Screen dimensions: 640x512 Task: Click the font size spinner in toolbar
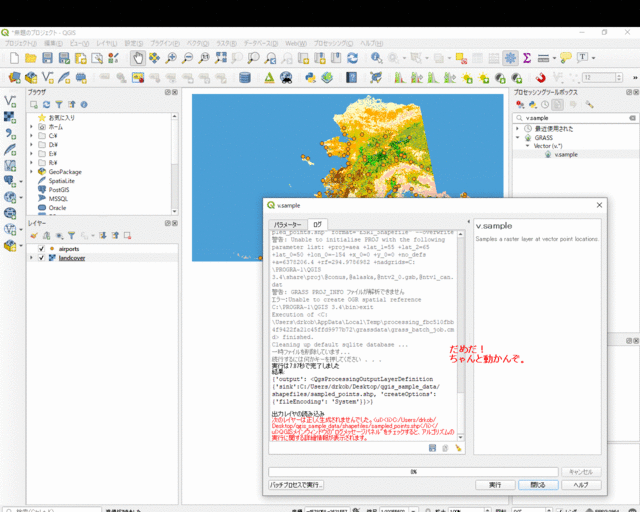tap(602, 78)
